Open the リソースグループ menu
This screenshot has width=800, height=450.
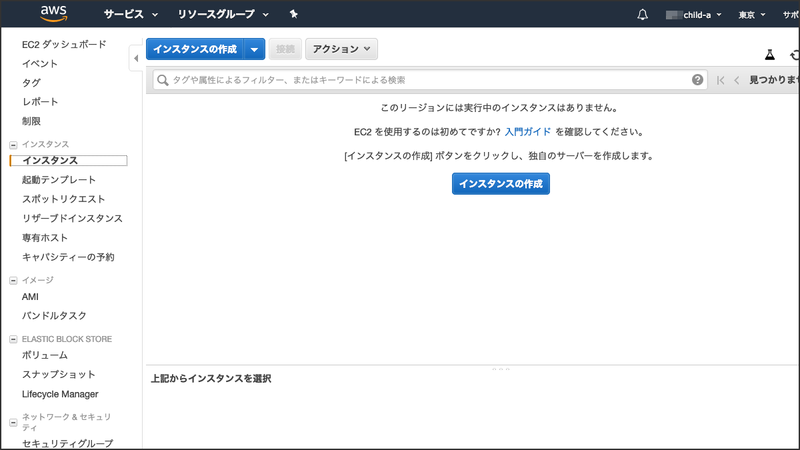tap(223, 14)
